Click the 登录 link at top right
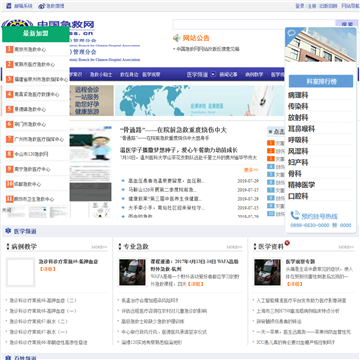The width and height of the screenshot is (360, 360). click(300, 6)
